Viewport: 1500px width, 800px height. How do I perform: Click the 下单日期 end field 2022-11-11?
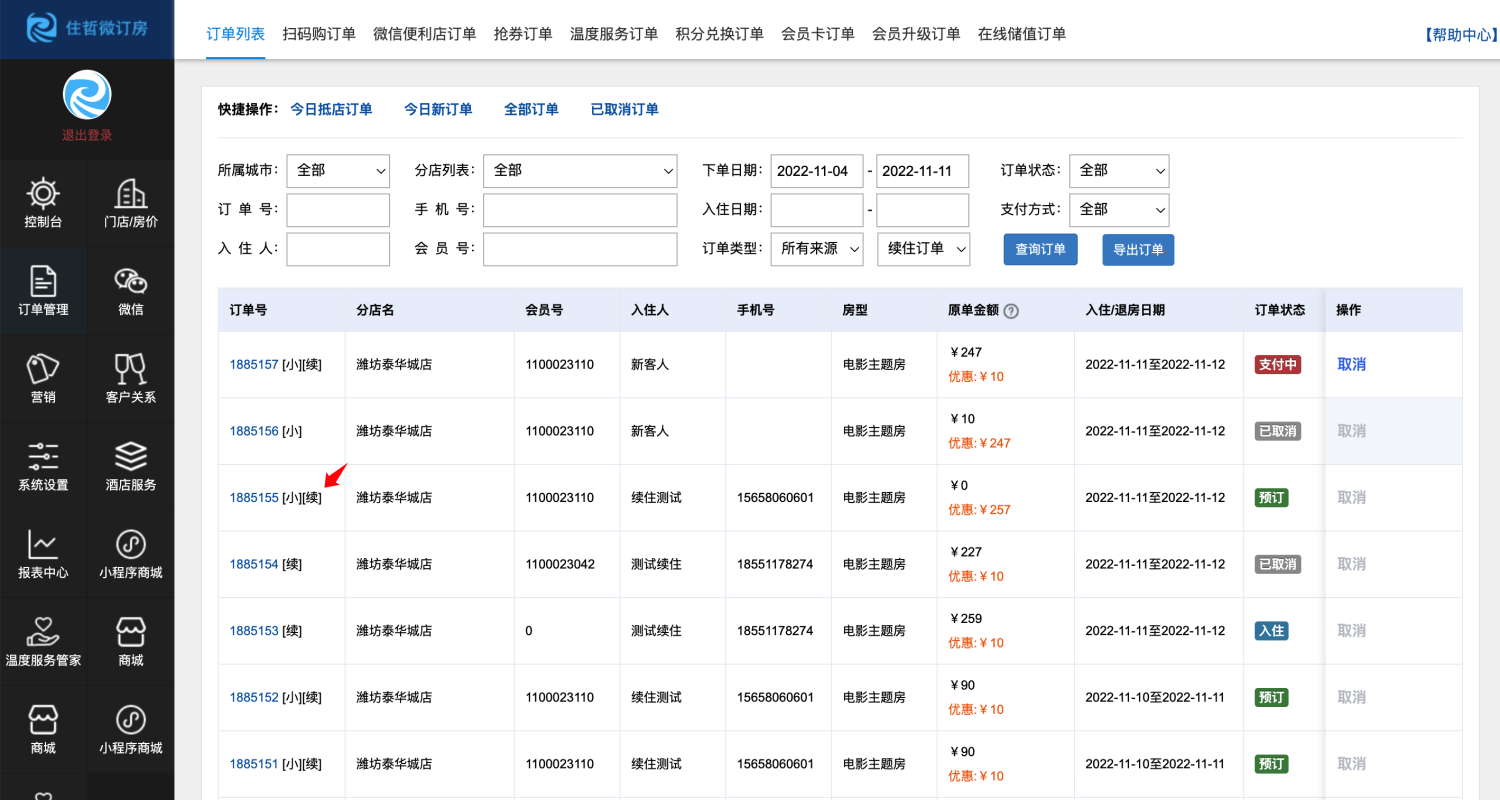click(923, 170)
